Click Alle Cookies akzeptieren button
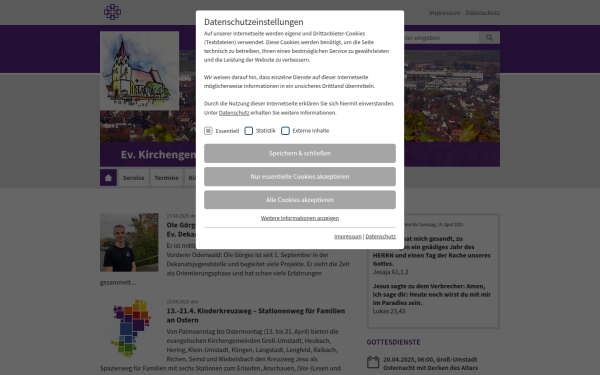 point(300,200)
